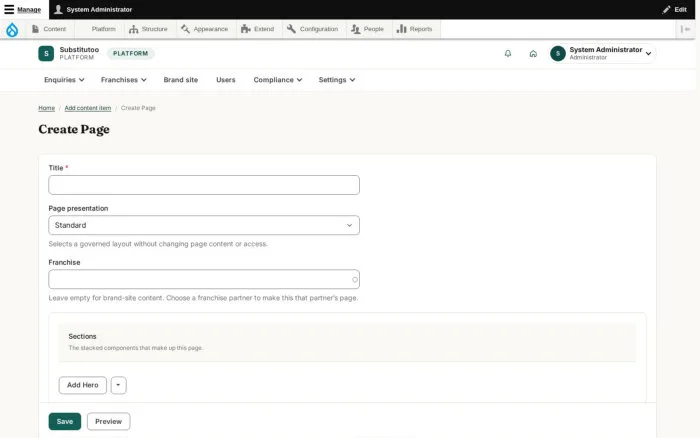This screenshot has width=700, height=438.
Task: Go to Users menu item
Action: 225,80
